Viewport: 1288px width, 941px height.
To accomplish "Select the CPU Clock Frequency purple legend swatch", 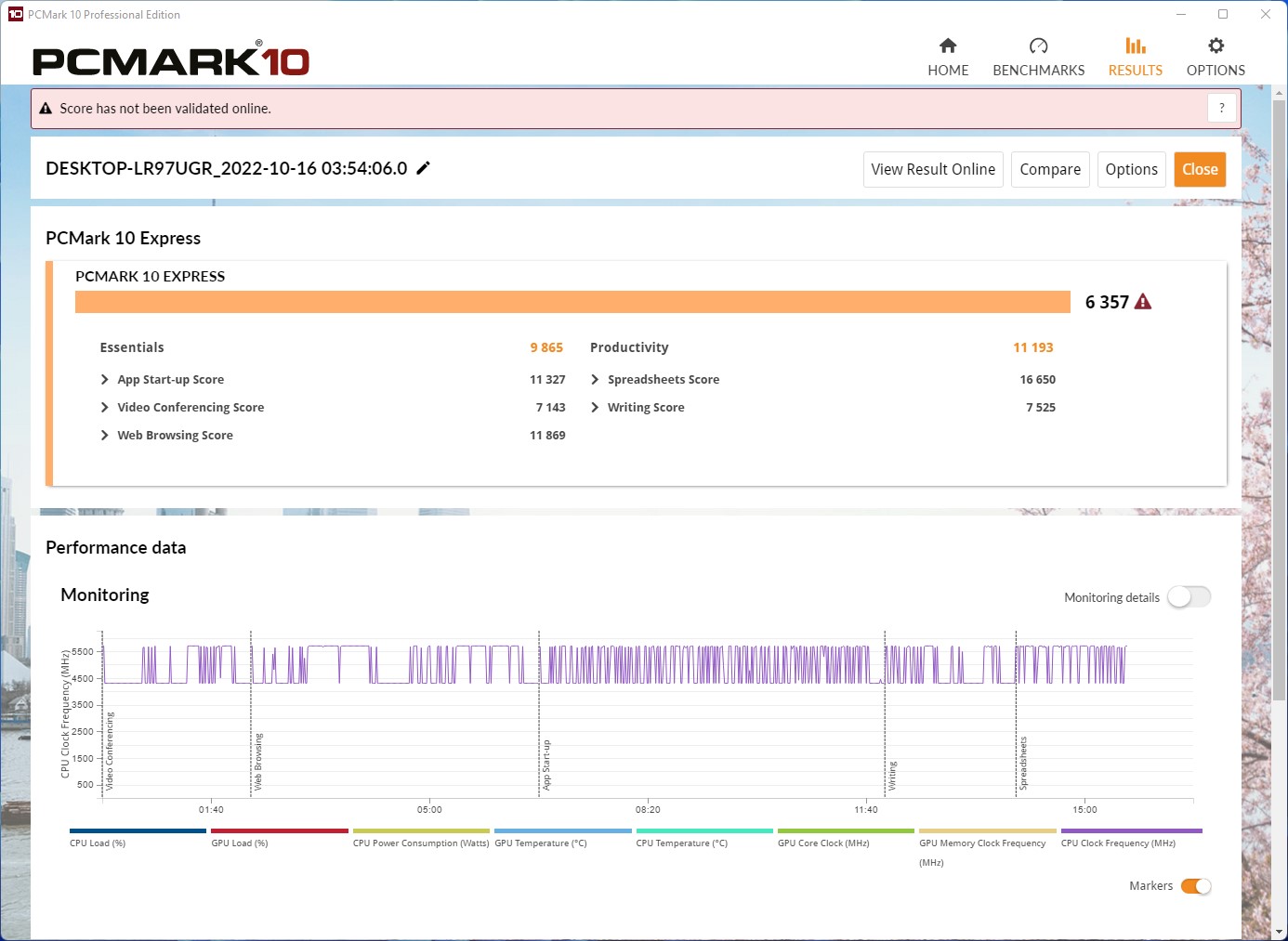I will coord(1131,831).
